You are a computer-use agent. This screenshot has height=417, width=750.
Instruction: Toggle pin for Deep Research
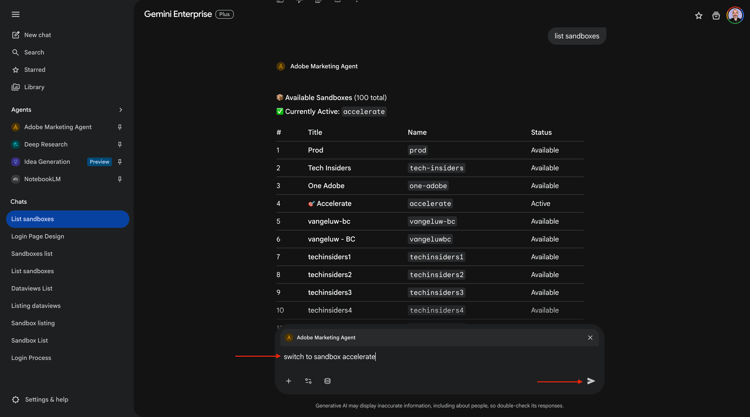pos(120,144)
